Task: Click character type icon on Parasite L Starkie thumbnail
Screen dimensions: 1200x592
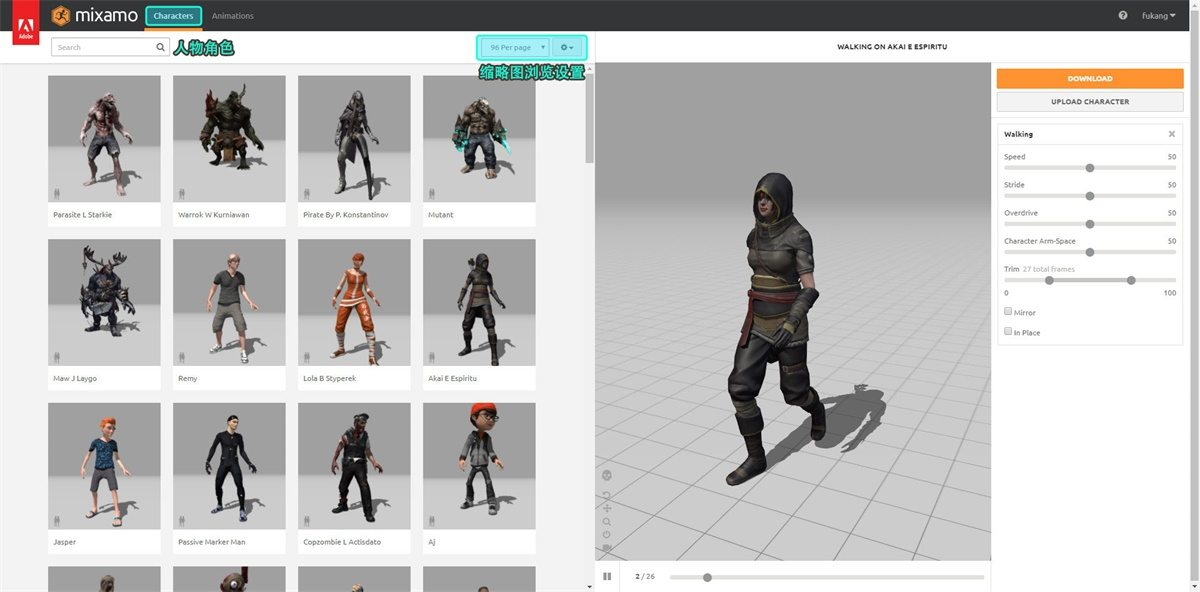Action: click(57, 193)
